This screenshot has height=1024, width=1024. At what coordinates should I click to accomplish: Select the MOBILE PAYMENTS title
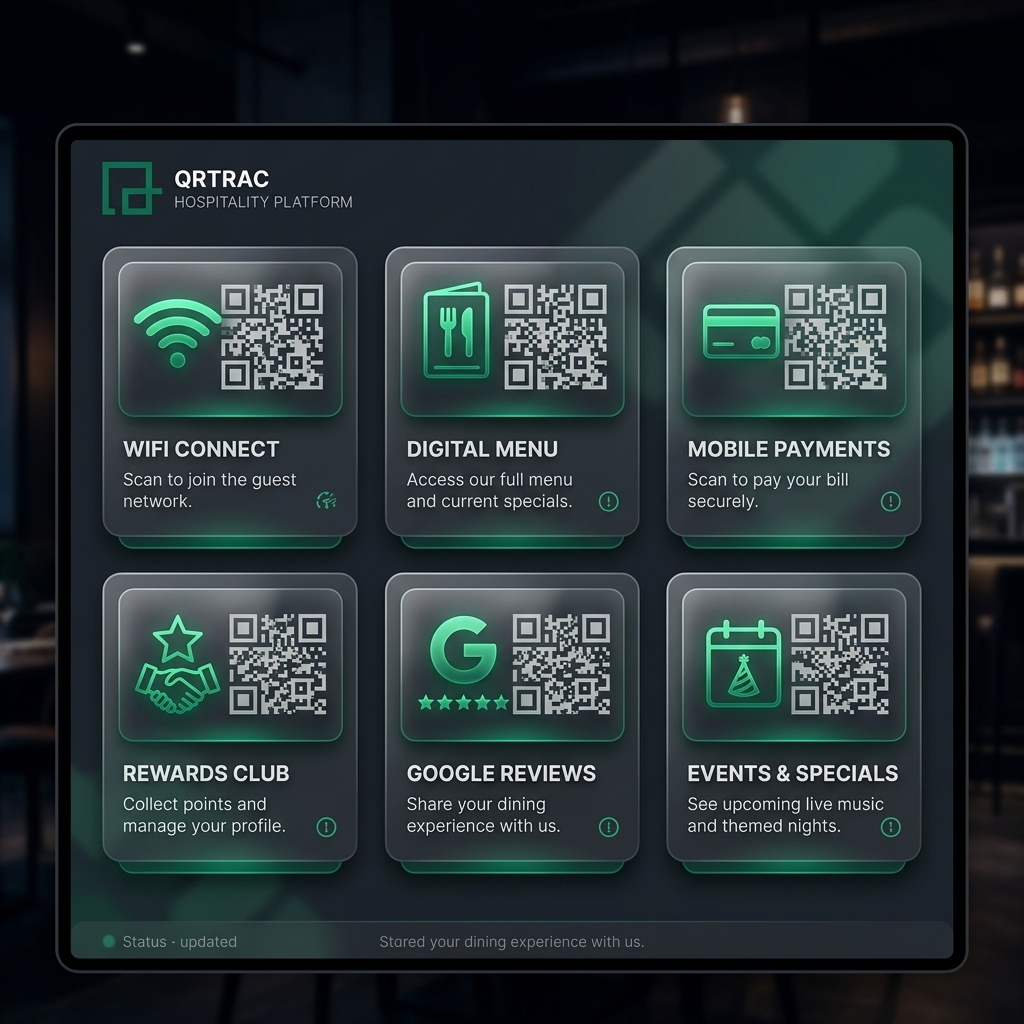pyautogui.click(x=789, y=449)
